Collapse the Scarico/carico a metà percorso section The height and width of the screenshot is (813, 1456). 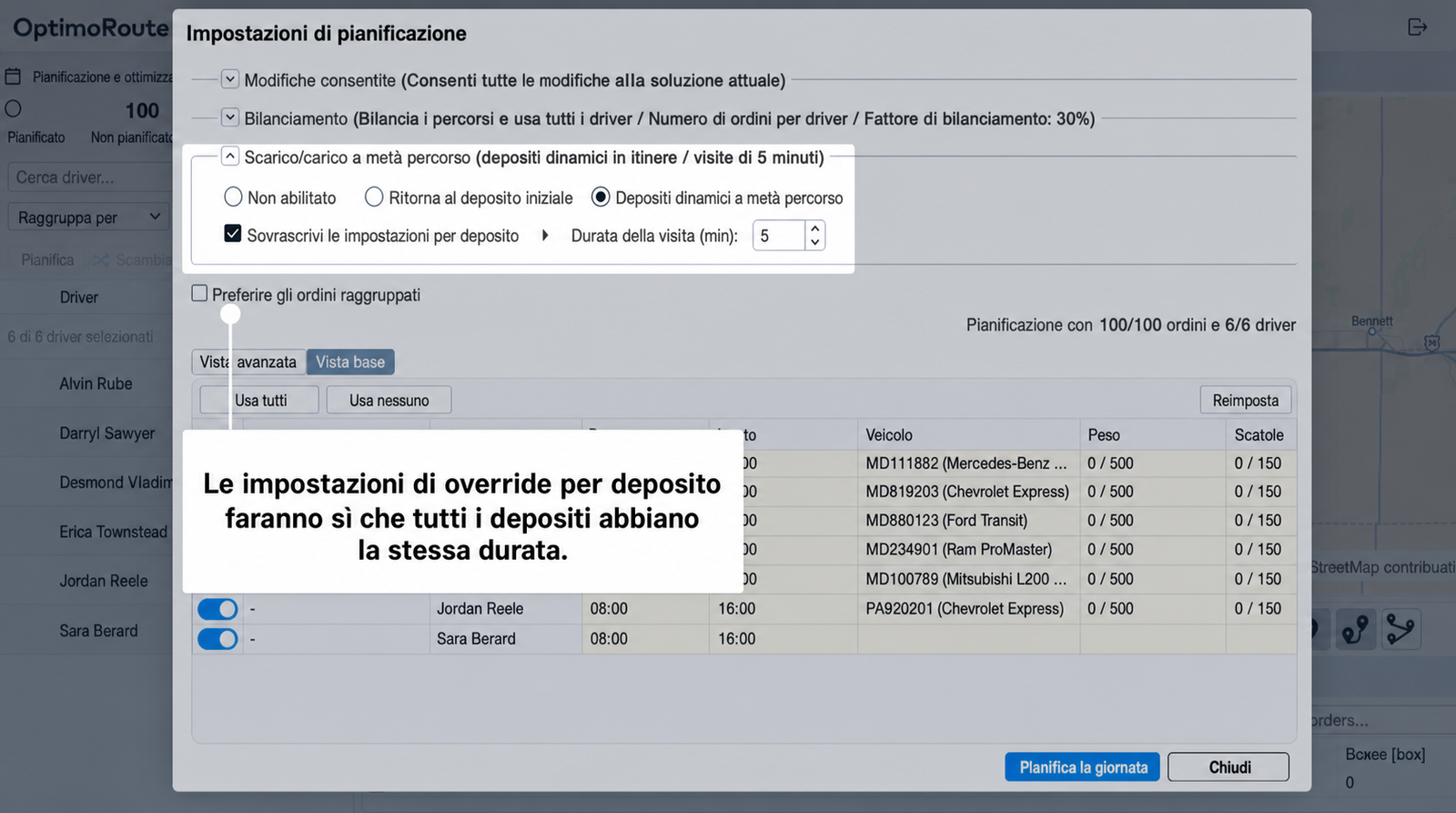click(x=230, y=157)
